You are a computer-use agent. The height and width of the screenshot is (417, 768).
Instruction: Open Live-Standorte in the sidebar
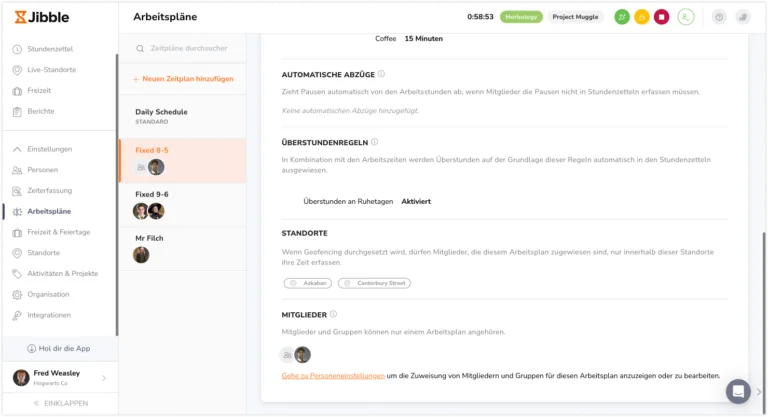point(51,70)
